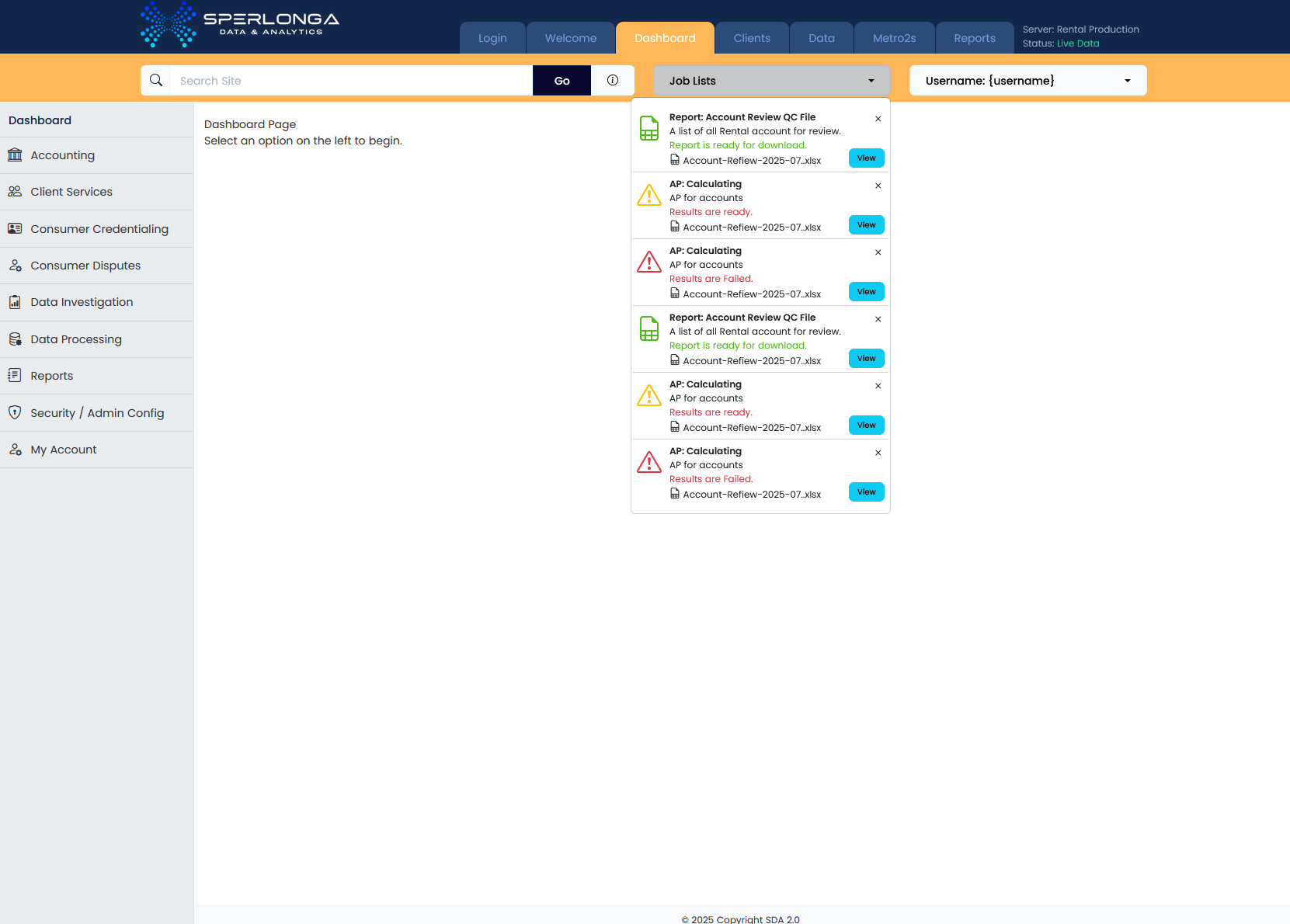The width and height of the screenshot is (1290, 924).
Task: Click the Accounting bank icon in sidebar
Action: [15, 155]
